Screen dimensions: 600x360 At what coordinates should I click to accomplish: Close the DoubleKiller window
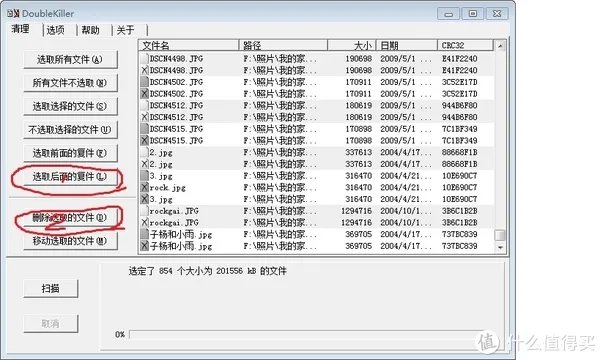click(497, 14)
